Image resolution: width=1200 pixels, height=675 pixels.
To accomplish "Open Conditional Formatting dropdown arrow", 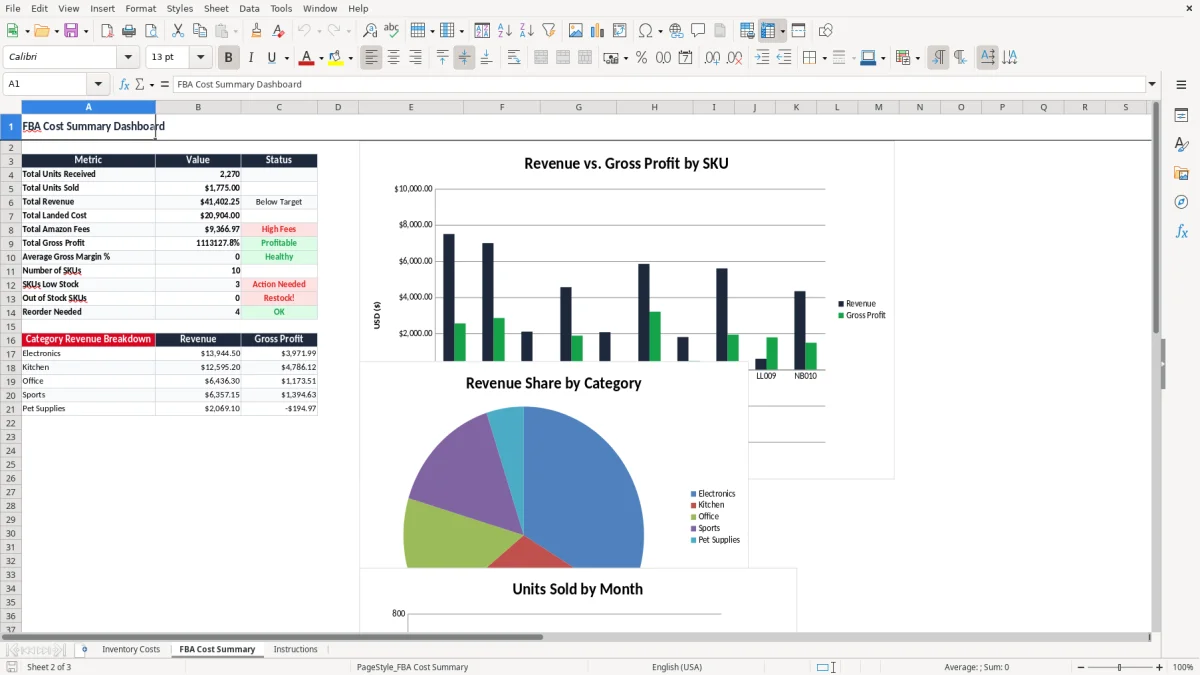I will pyautogui.click(x=918, y=58).
